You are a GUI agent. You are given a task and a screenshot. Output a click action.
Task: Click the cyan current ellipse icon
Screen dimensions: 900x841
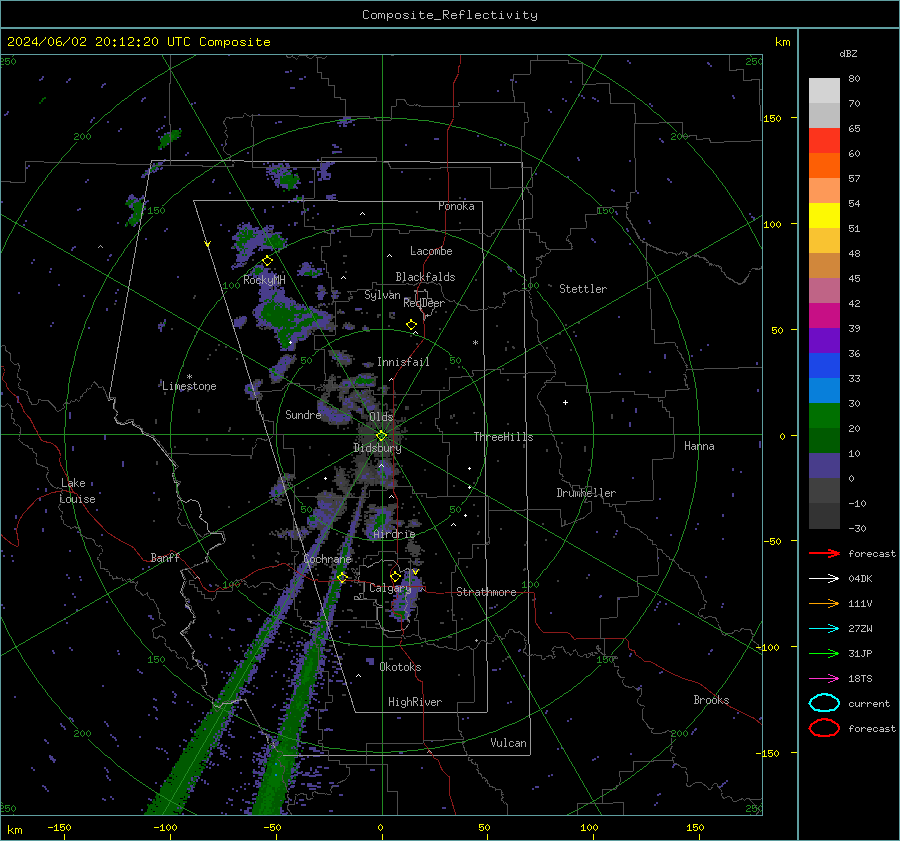tap(824, 703)
